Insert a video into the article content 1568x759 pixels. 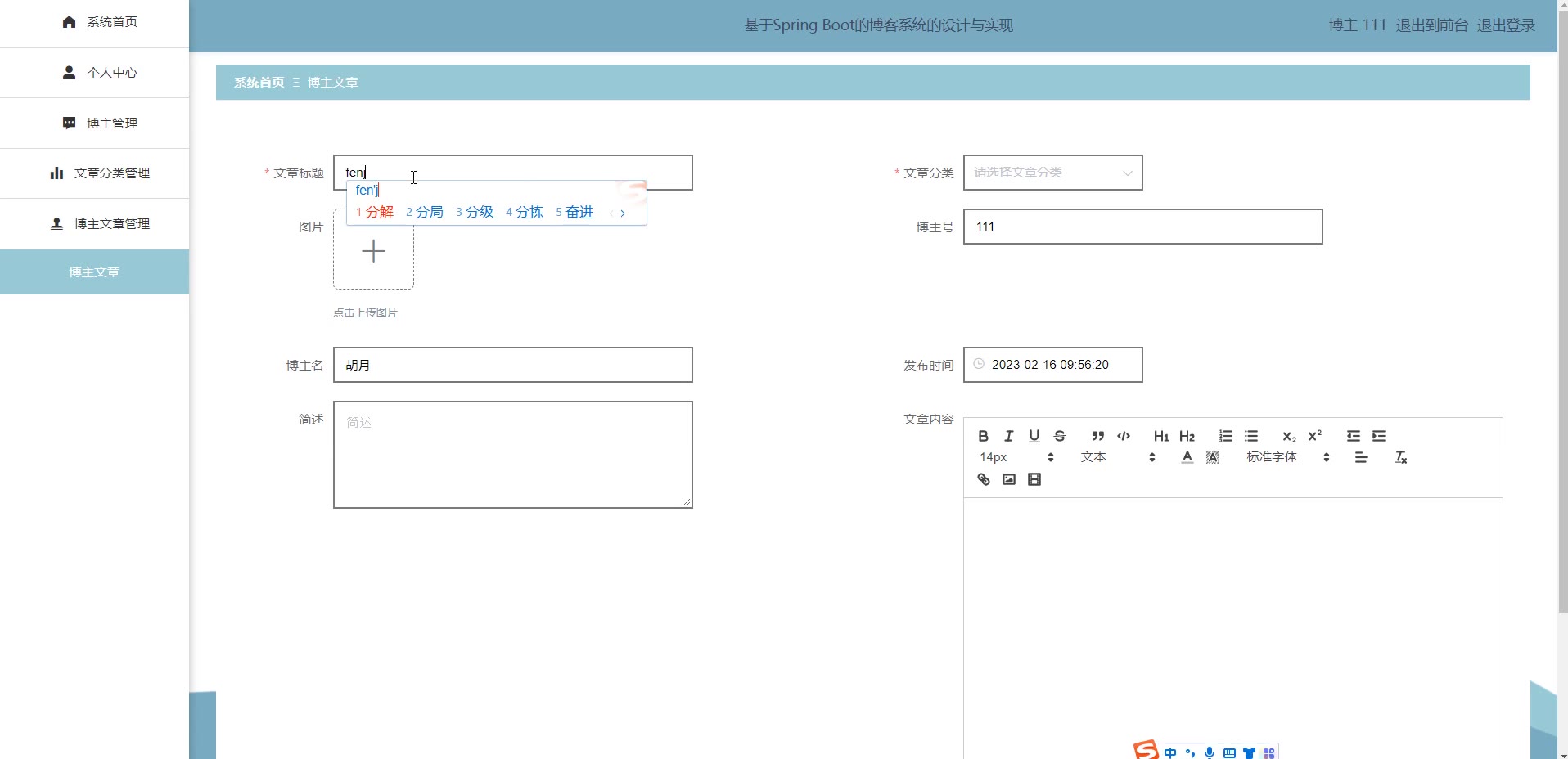coord(1034,479)
